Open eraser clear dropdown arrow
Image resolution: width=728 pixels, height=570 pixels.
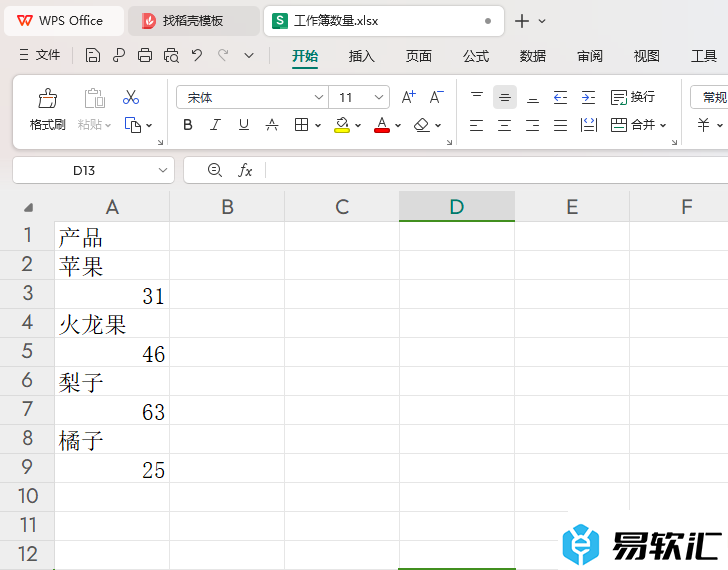[438, 125]
